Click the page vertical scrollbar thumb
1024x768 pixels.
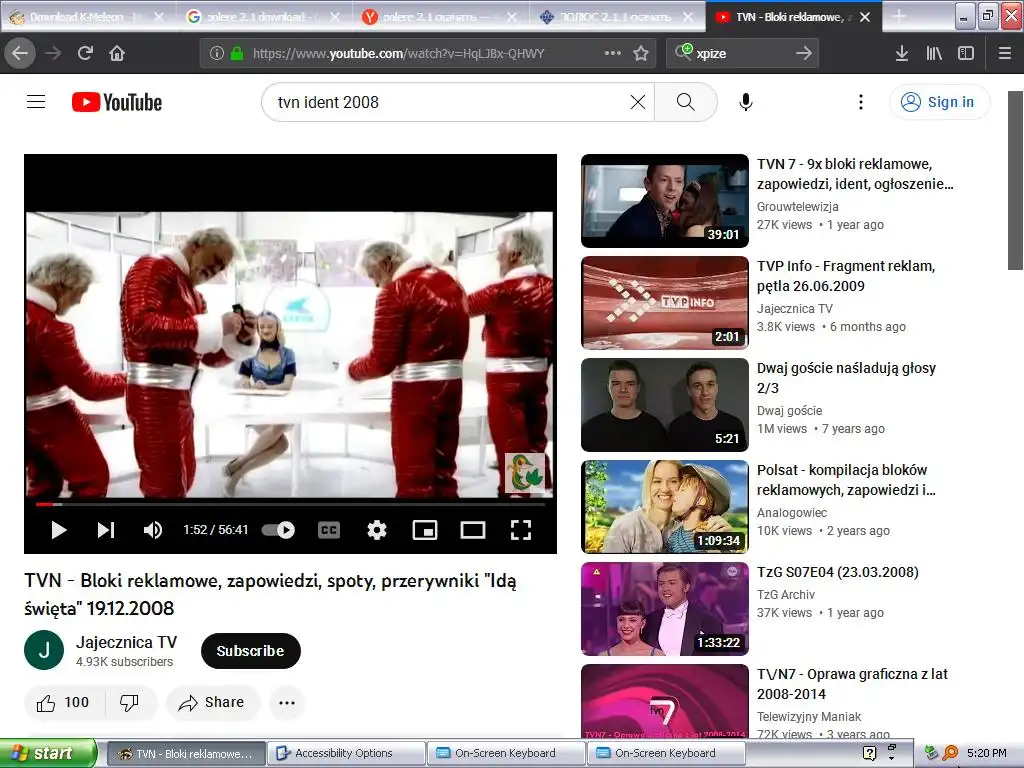(1015, 180)
